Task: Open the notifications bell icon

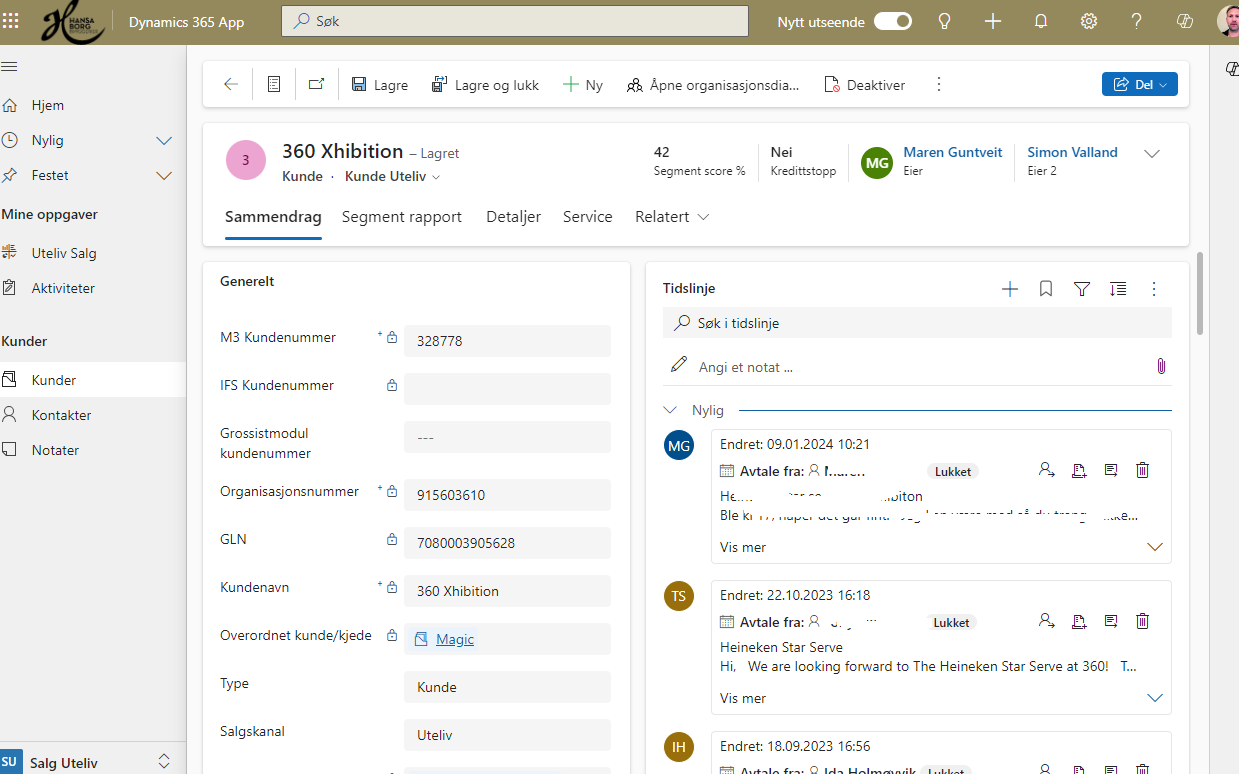Action: click(1040, 21)
